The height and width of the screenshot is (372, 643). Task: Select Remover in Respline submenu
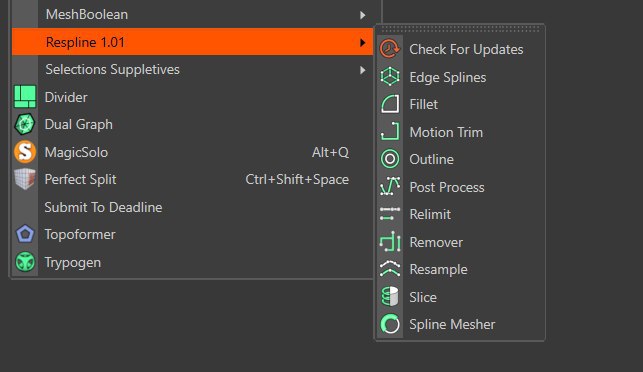pos(461,242)
